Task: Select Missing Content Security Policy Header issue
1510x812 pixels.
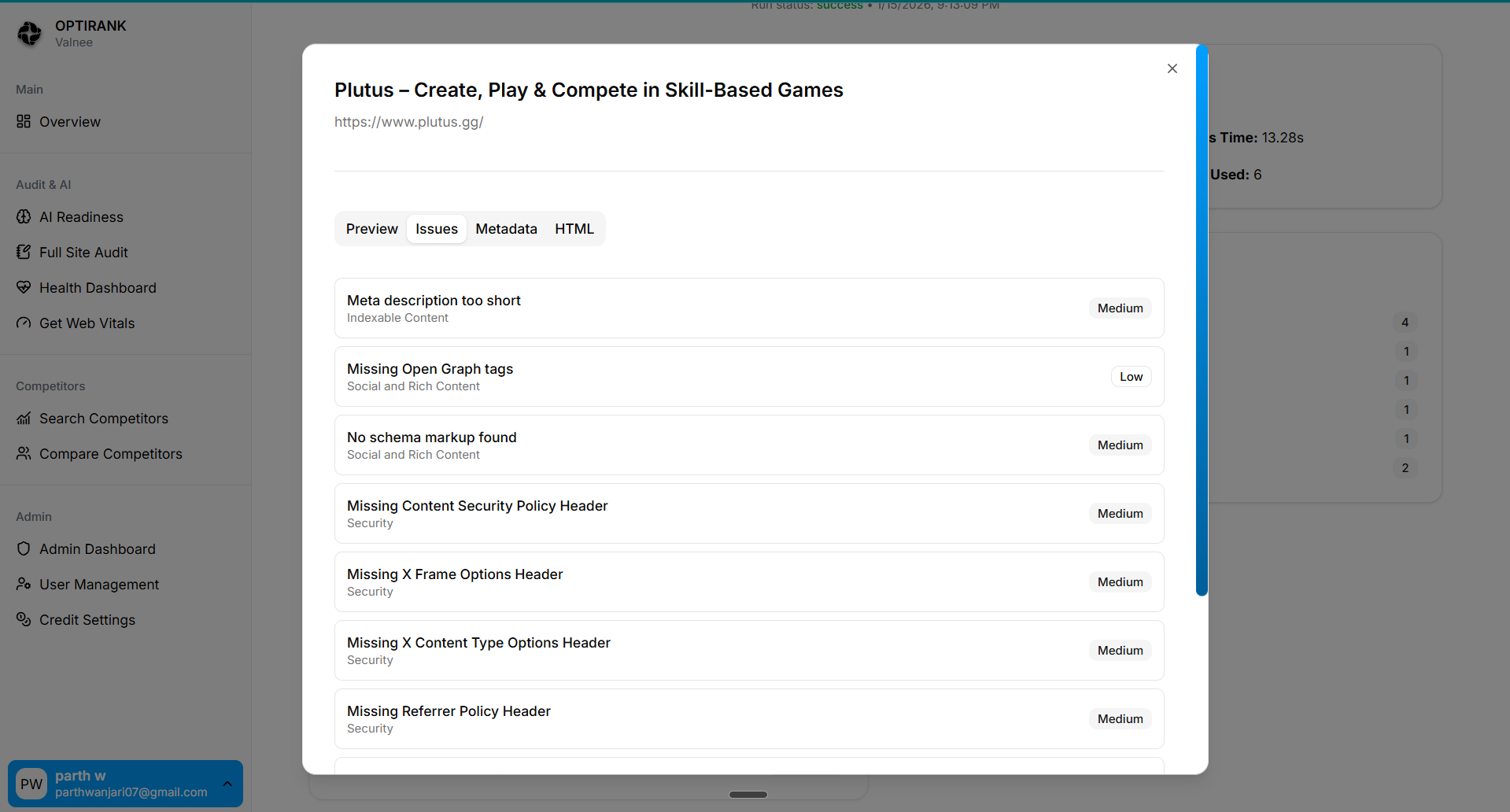Action: [x=749, y=513]
